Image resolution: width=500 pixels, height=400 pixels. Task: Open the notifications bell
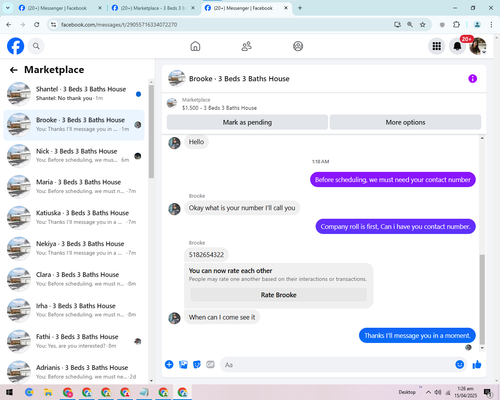pyautogui.click(x=457, y=46)
